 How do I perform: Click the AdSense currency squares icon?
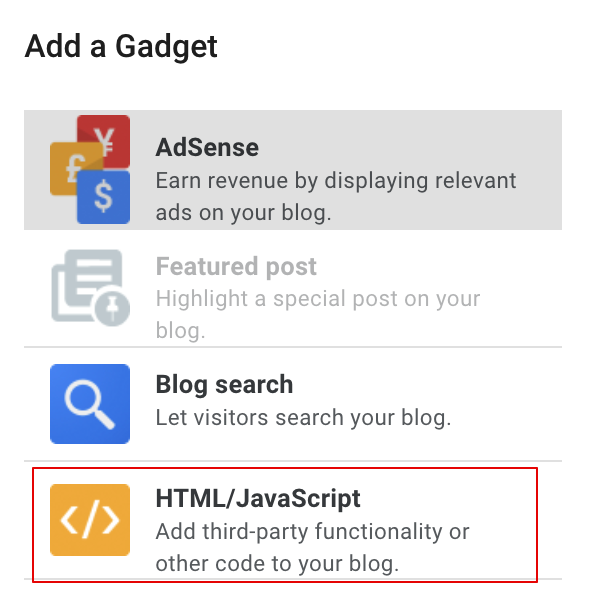click(90, 170)
